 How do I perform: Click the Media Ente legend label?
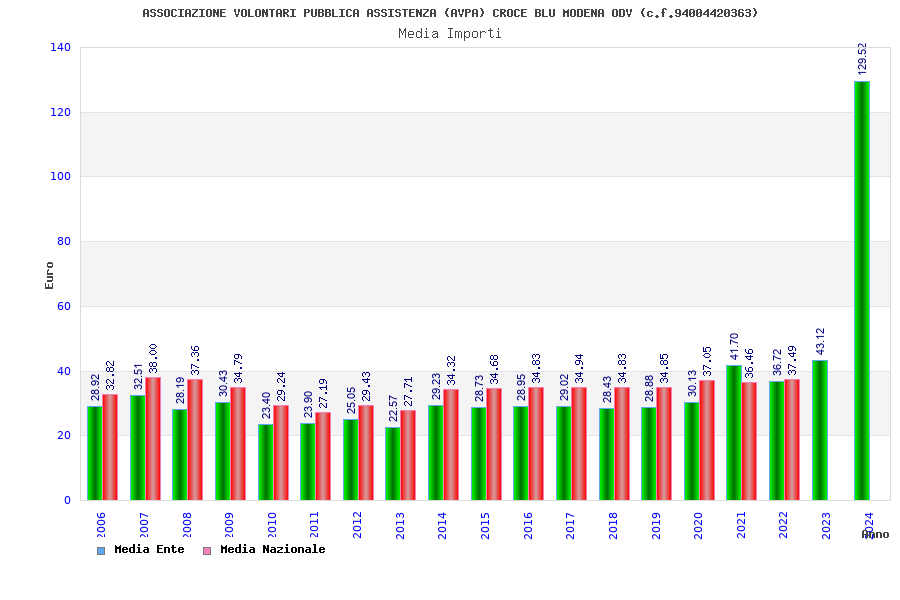(x=149, y=549)
